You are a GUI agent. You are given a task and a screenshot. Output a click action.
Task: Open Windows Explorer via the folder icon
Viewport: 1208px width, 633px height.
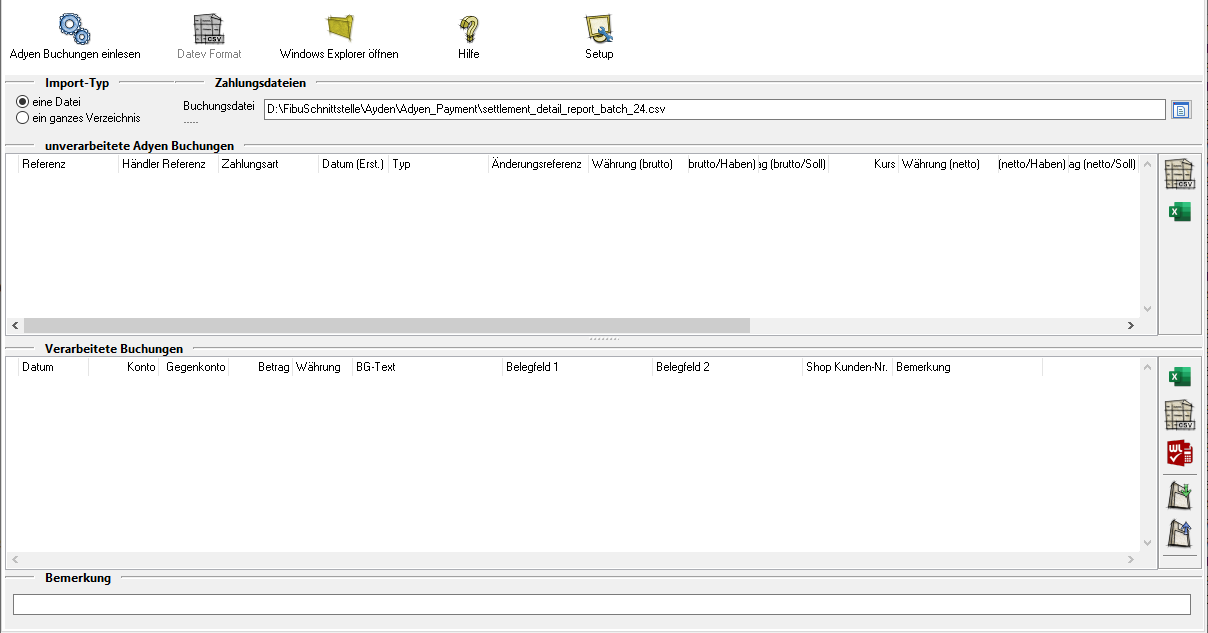click(x=340, y=28)
